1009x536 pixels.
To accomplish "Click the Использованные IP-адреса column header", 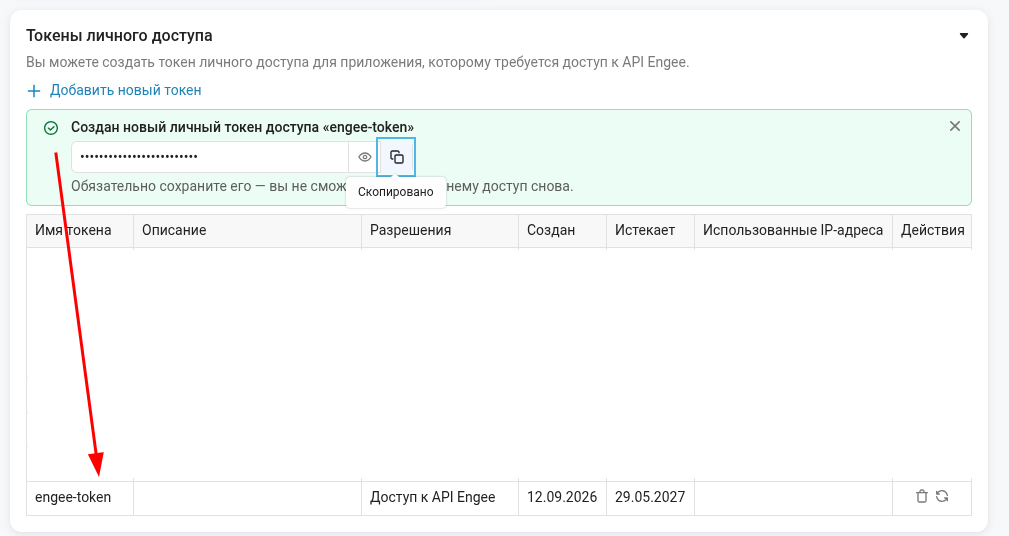I will pyautogui.click(x=793, y=230).
